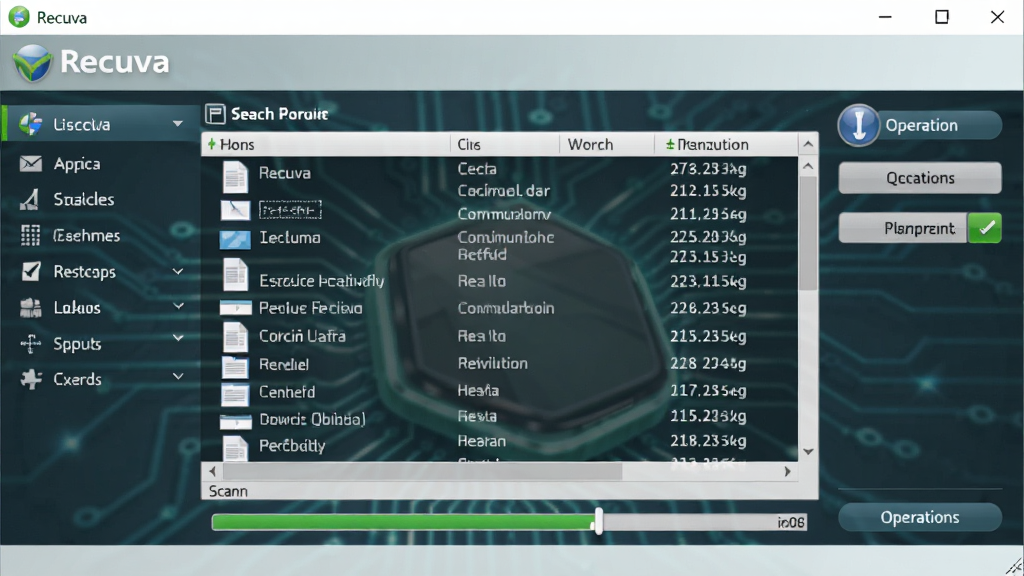This screenshot has width=1024, height=576.
Task: Click the file icon beside Rendiel
Action: click(234, 366)
